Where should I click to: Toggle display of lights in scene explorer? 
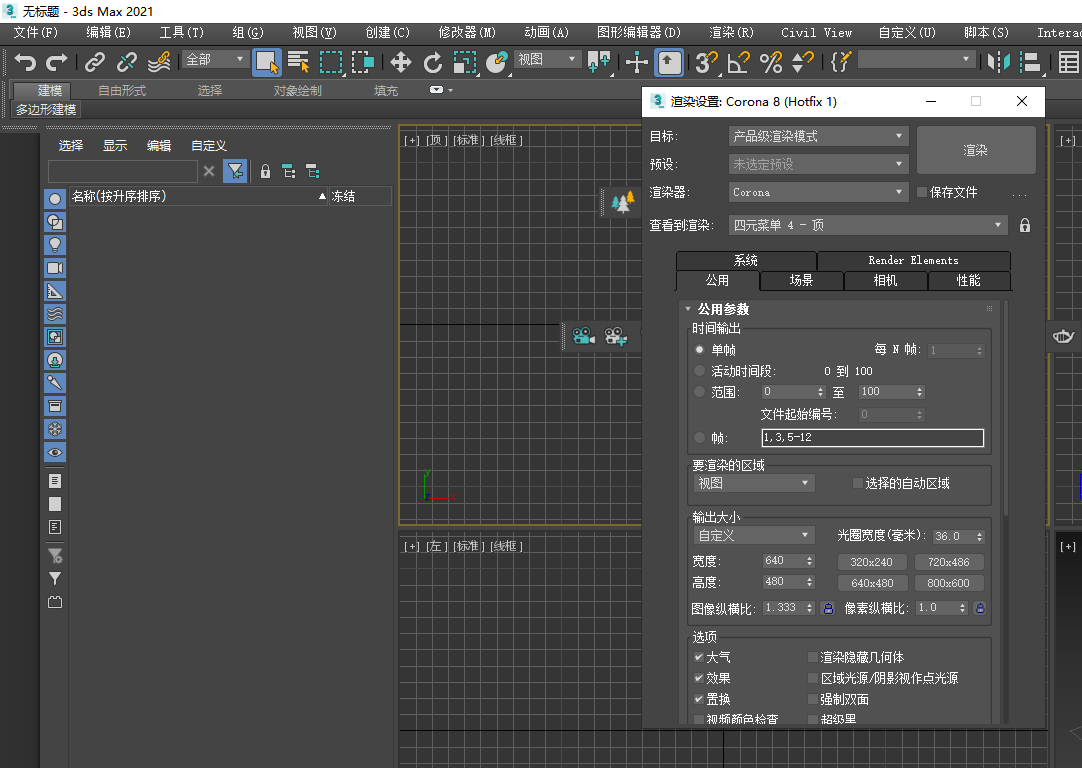click(55, 244)
